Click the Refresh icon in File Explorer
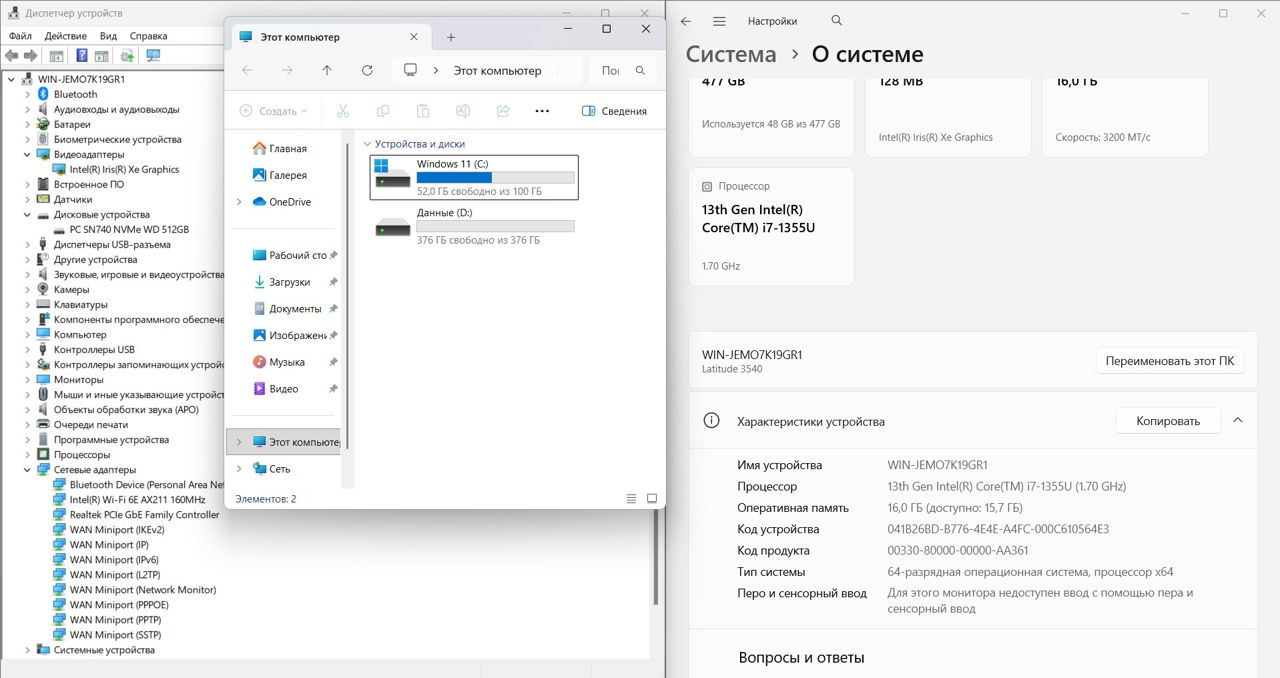 point(367,71)
